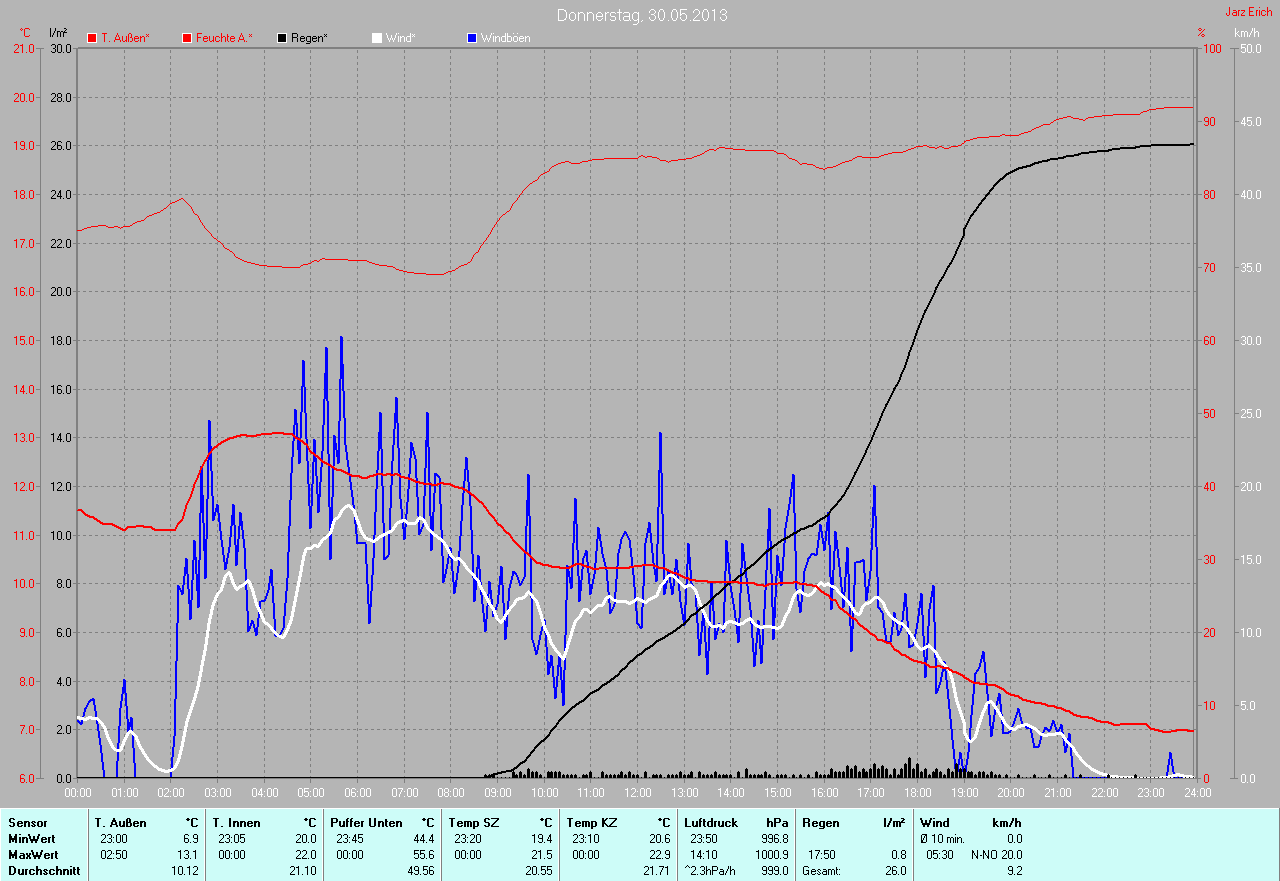
Task: Click the T. Außen max time '02:50'
Action: coord(114,855)
